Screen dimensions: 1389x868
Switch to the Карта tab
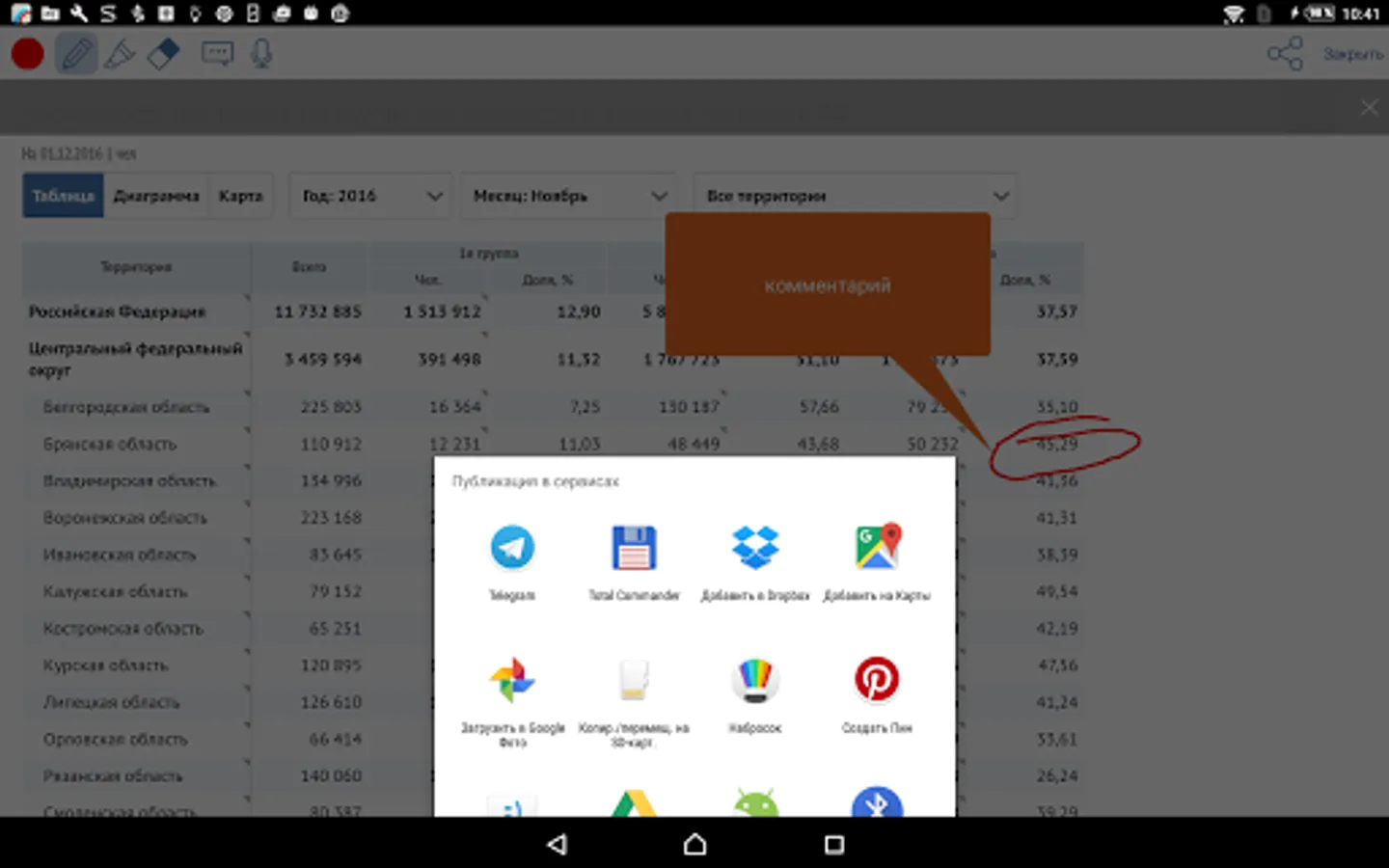(240, 196)
